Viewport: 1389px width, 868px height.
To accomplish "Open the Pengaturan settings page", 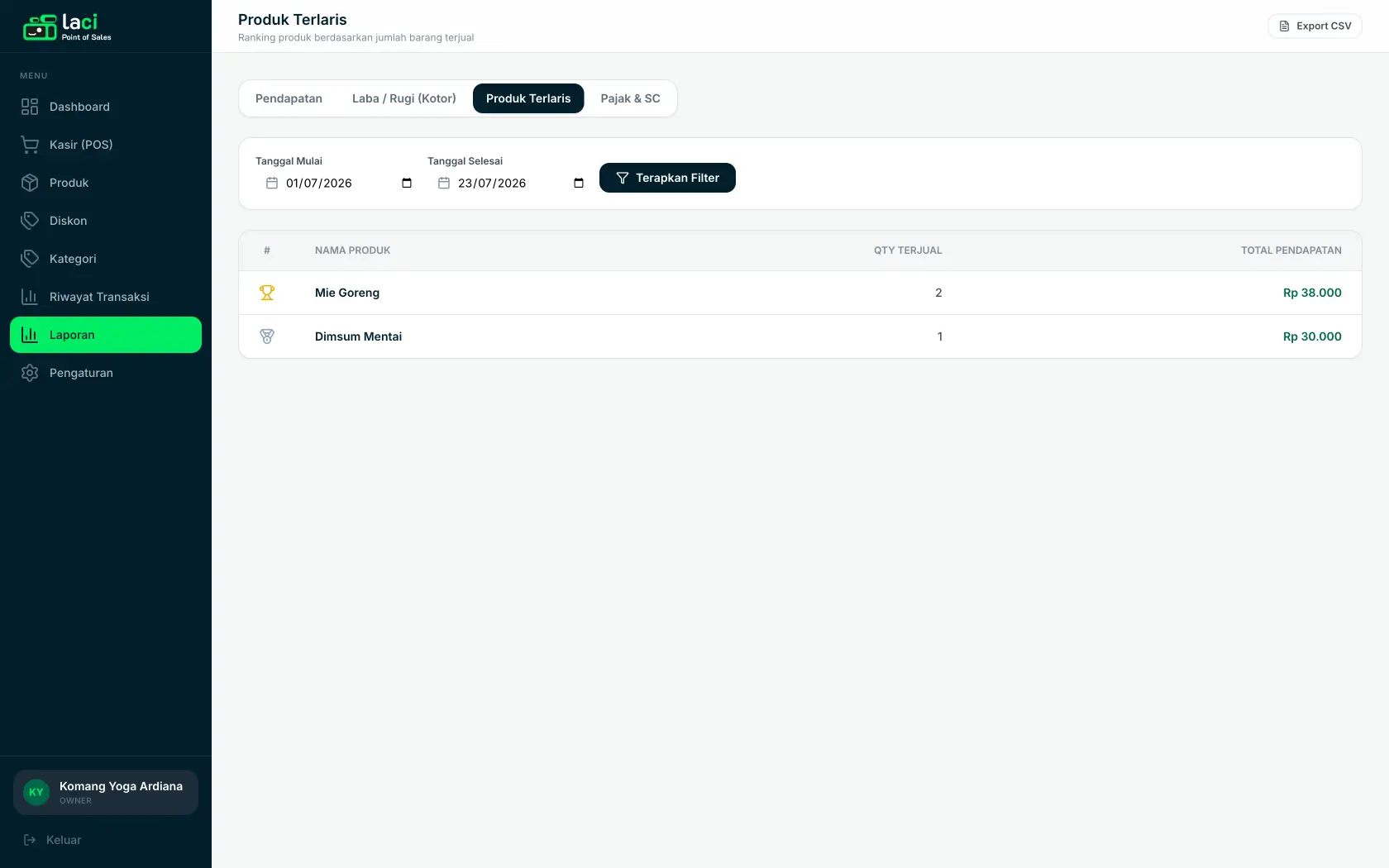I will coord(106,373).
